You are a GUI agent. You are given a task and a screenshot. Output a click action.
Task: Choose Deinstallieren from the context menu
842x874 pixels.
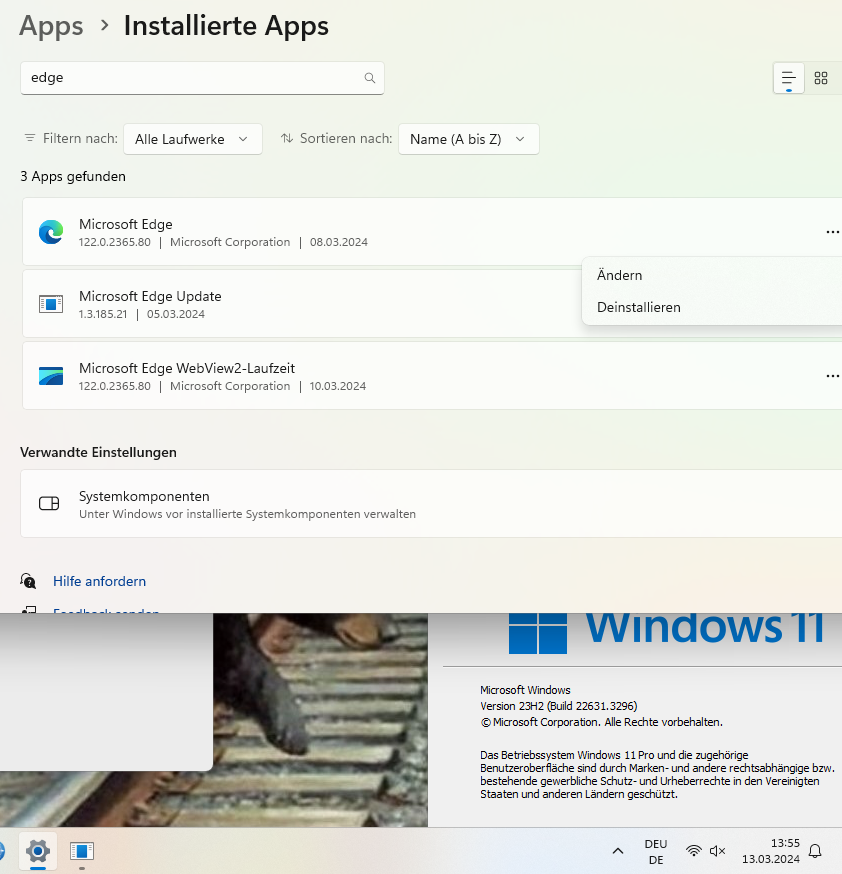tap(639, 307)
